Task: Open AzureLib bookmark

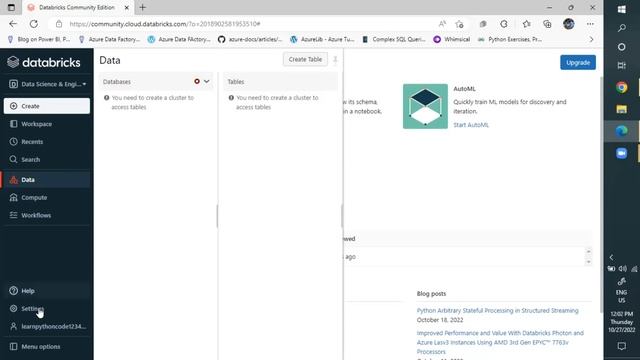Action: tap(322, 39)
